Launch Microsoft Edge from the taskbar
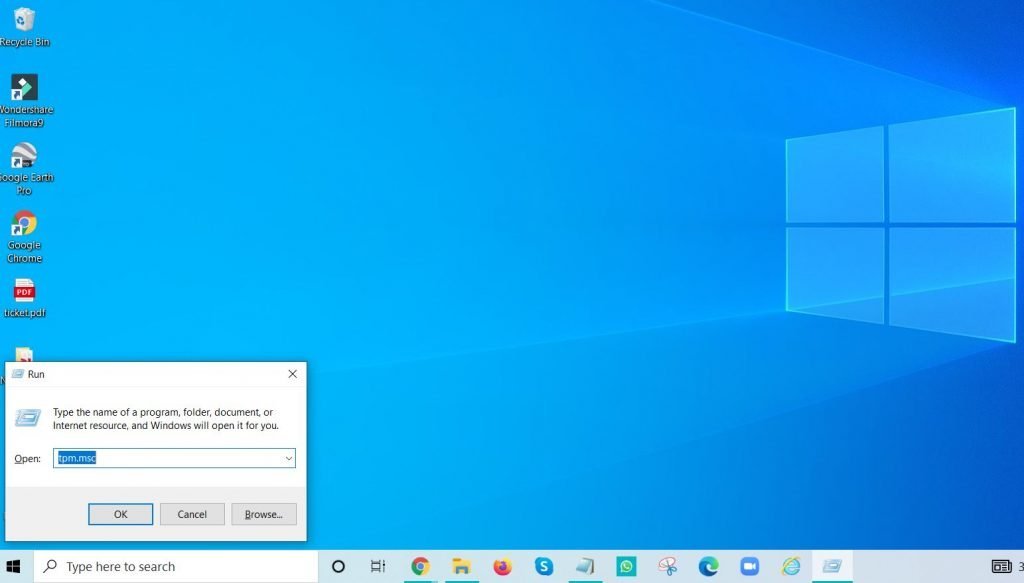 [710, 566]
